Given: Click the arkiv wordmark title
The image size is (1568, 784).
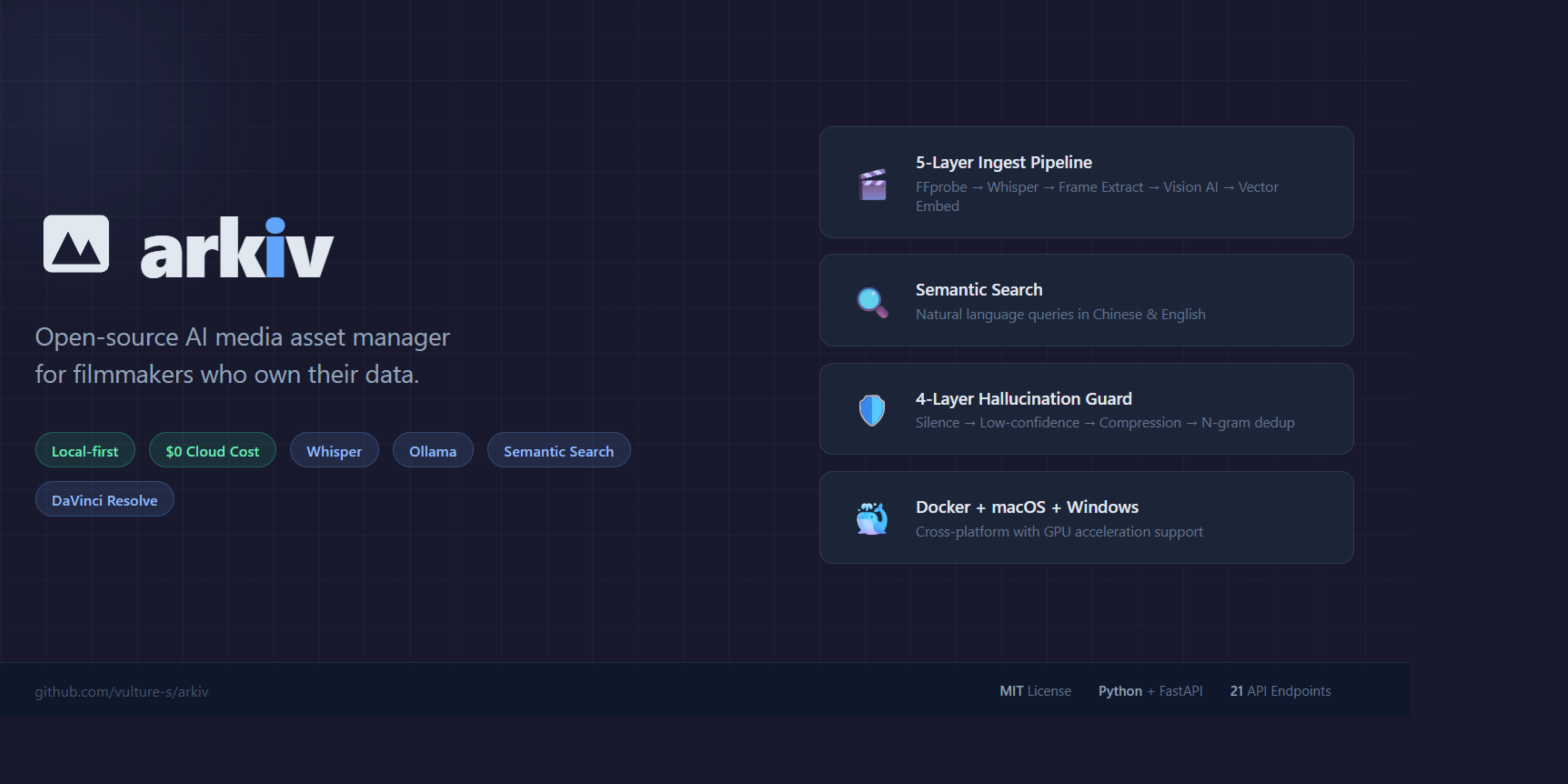Looking at the screenshot, I should 237,249.
